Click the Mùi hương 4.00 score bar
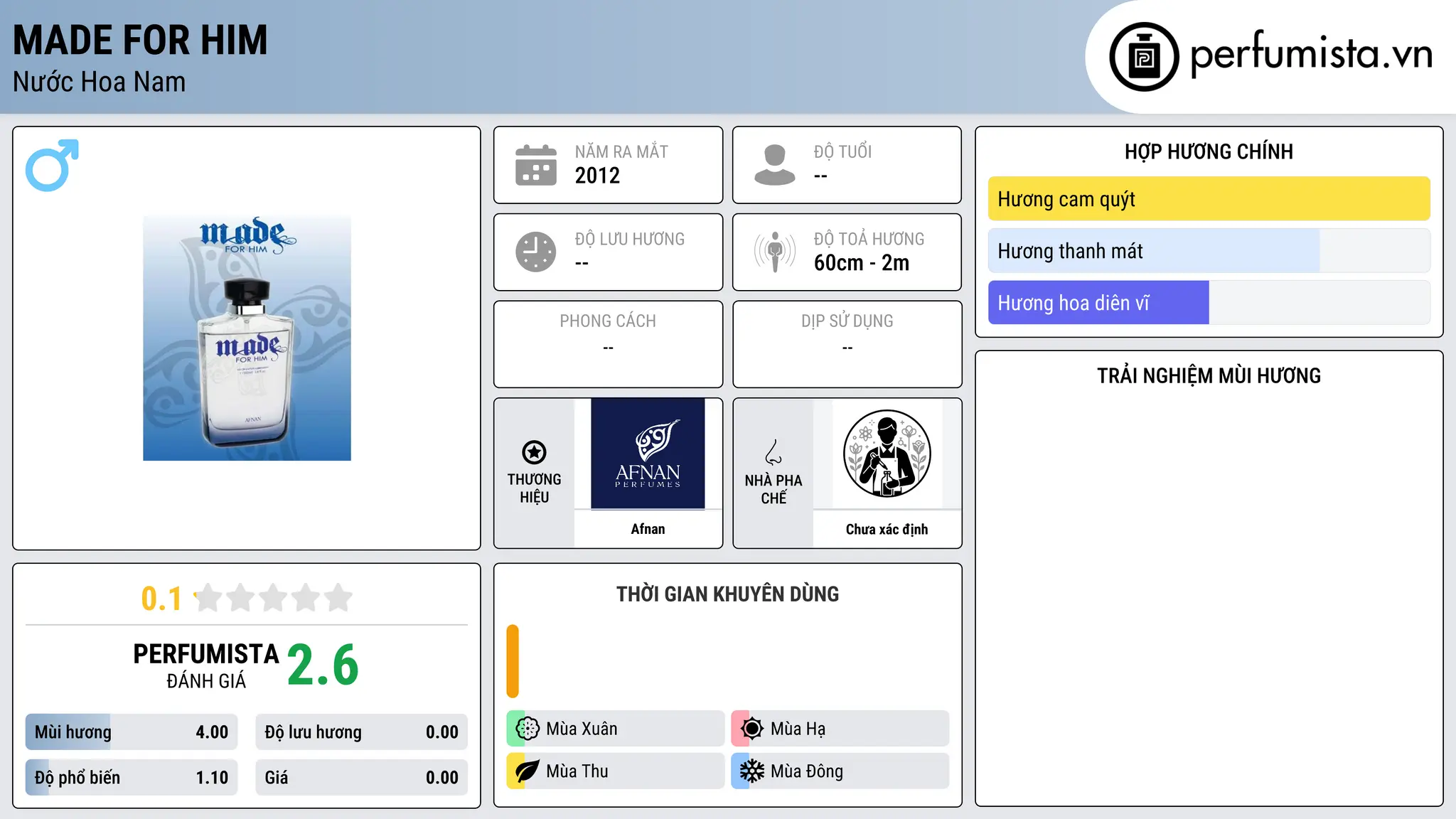 (x=132, y=732)
